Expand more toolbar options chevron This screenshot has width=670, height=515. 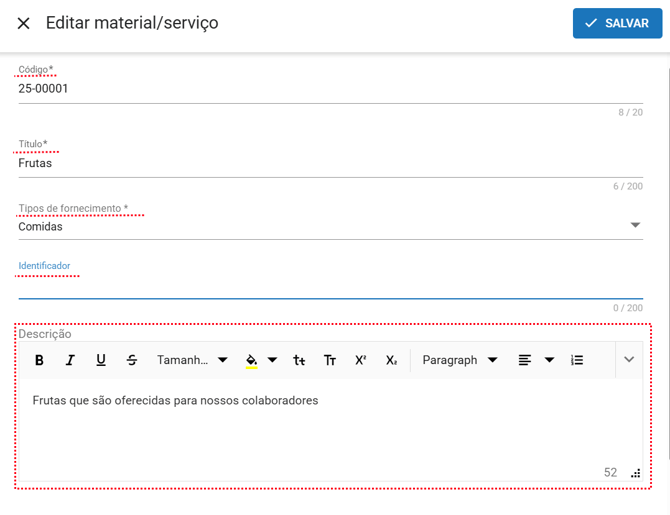629,360
